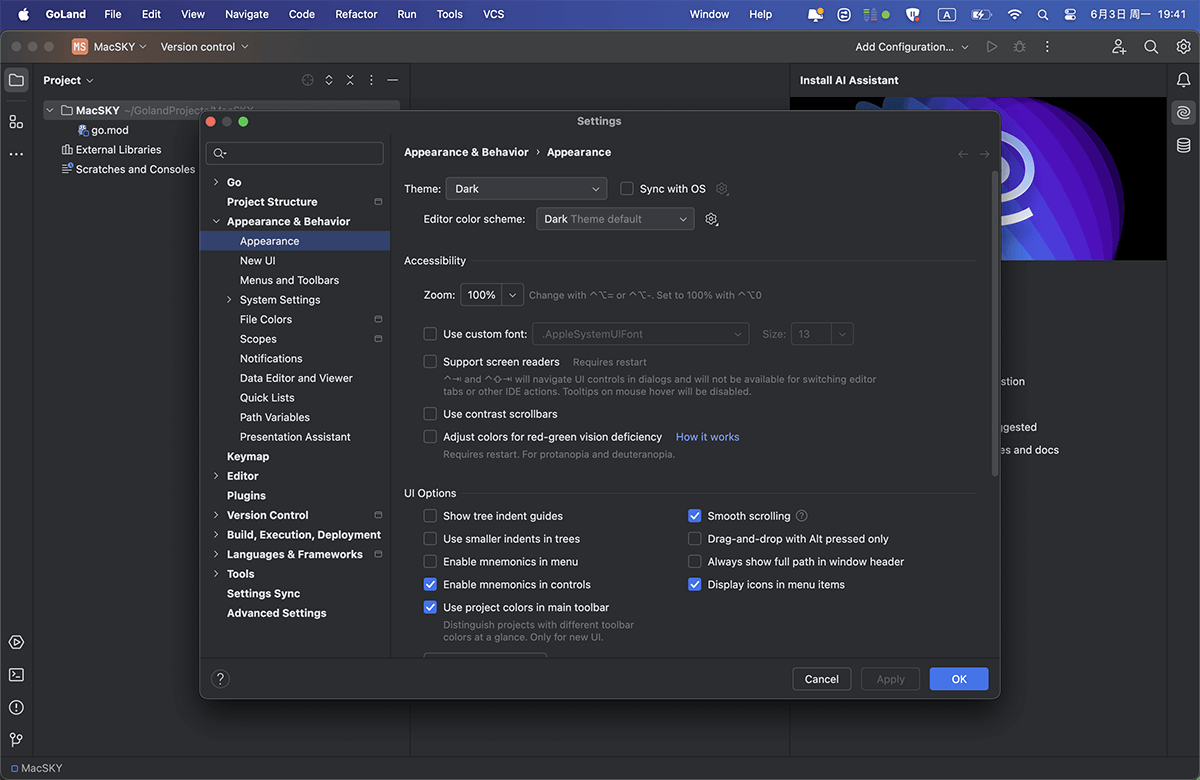Open the Git tool window icon

click(16, 740)
